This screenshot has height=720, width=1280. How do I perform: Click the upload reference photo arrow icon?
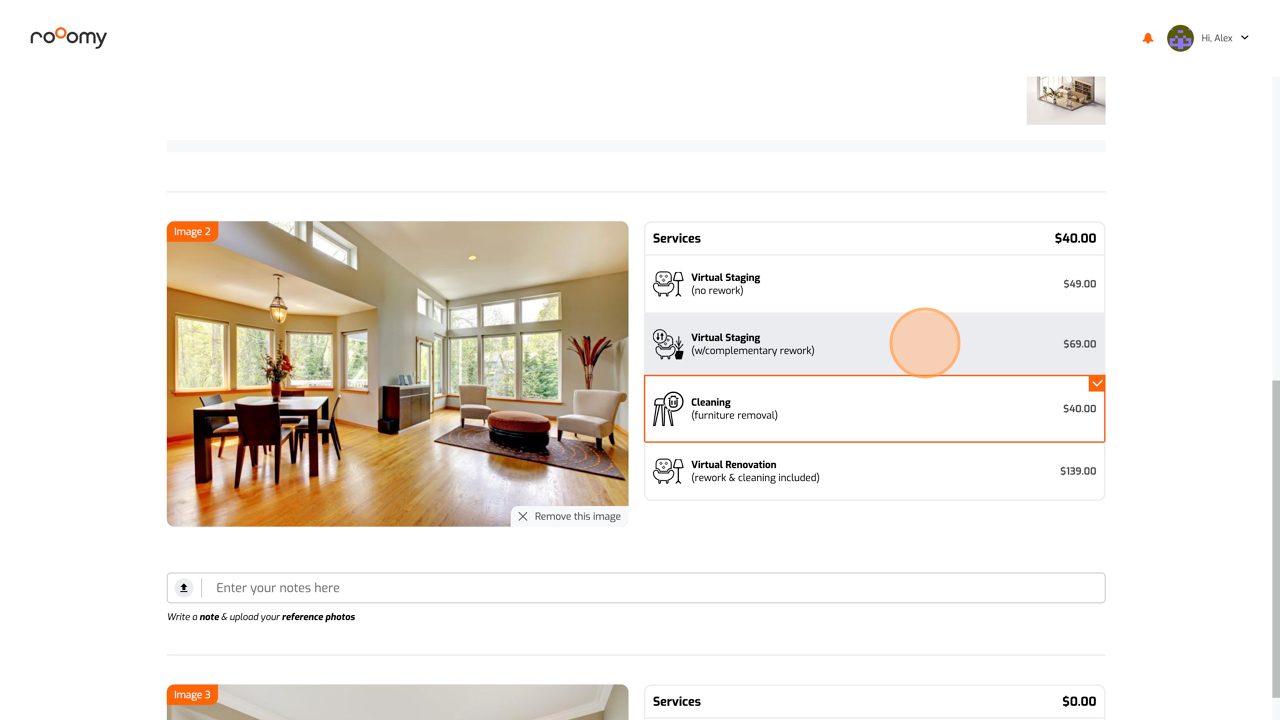(x=184, y=588)
